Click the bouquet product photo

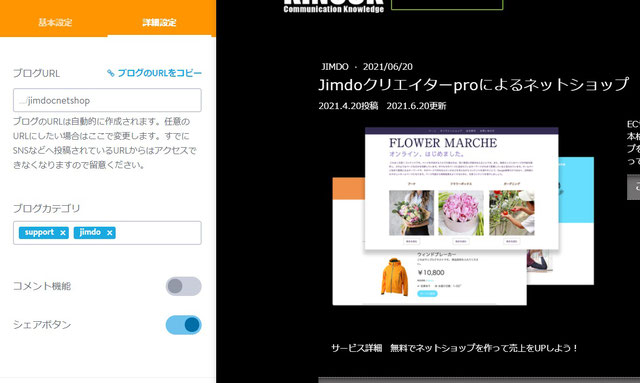pyautogui.click(x=411, y=213)
